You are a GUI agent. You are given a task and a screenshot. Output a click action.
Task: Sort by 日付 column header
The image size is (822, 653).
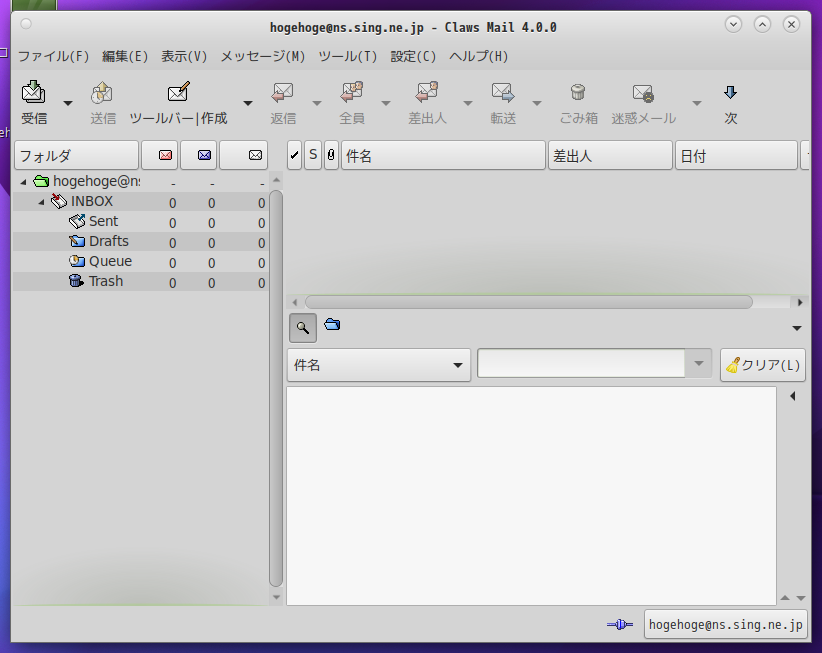tap(736, 155)
